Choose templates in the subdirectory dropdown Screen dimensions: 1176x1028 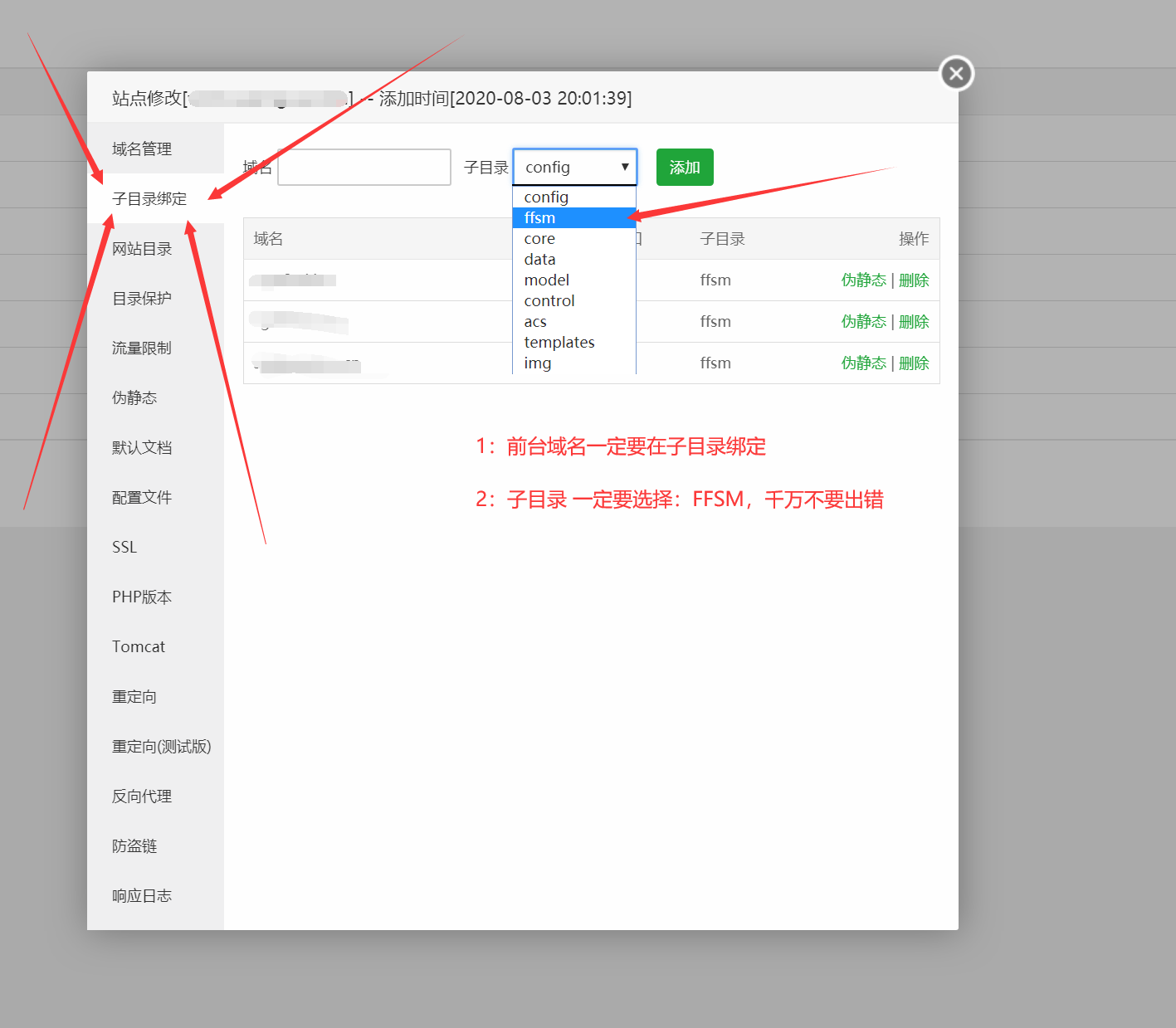coord(559,342)
